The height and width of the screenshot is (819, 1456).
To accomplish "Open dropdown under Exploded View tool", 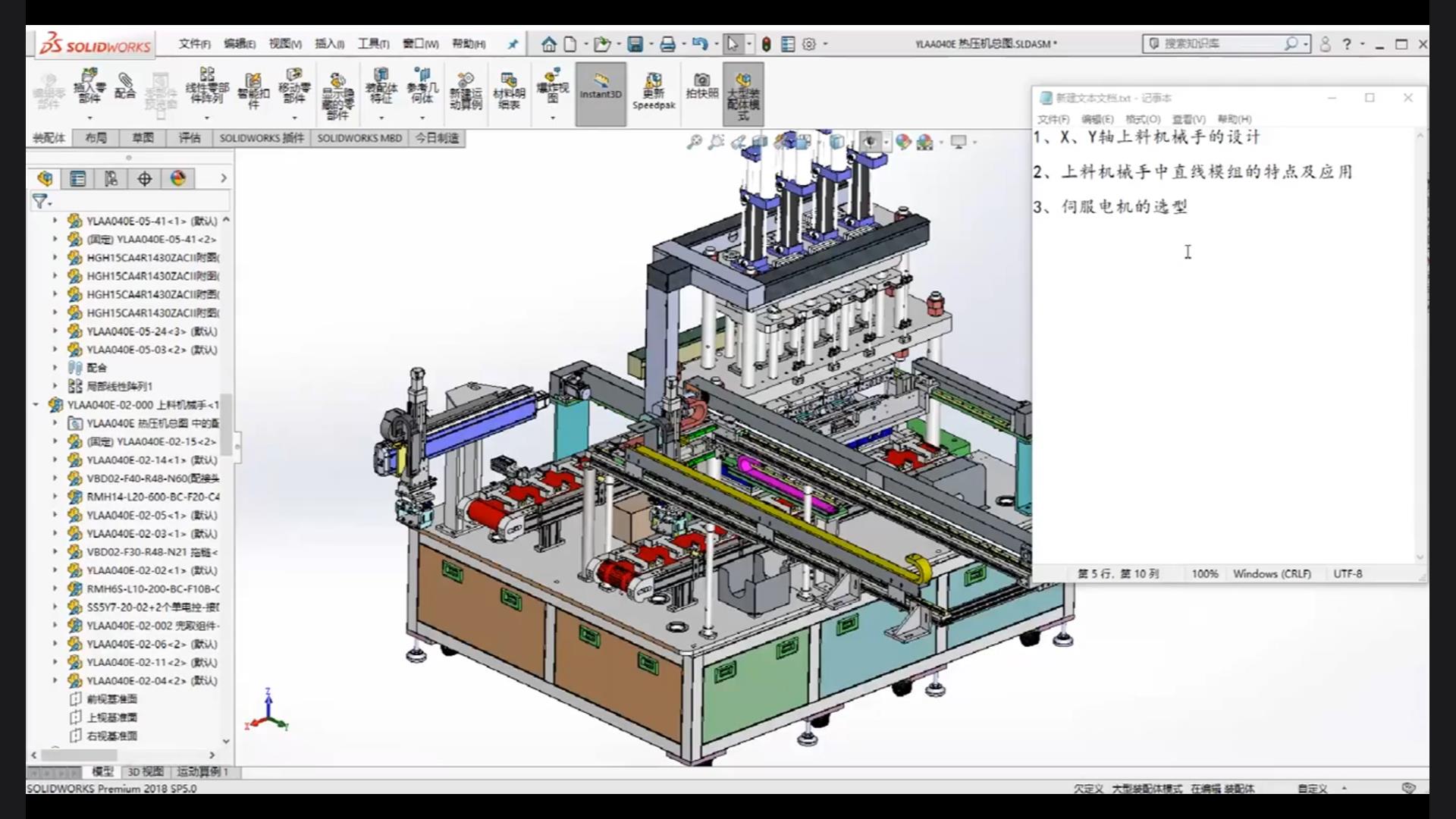I will 553,118.
